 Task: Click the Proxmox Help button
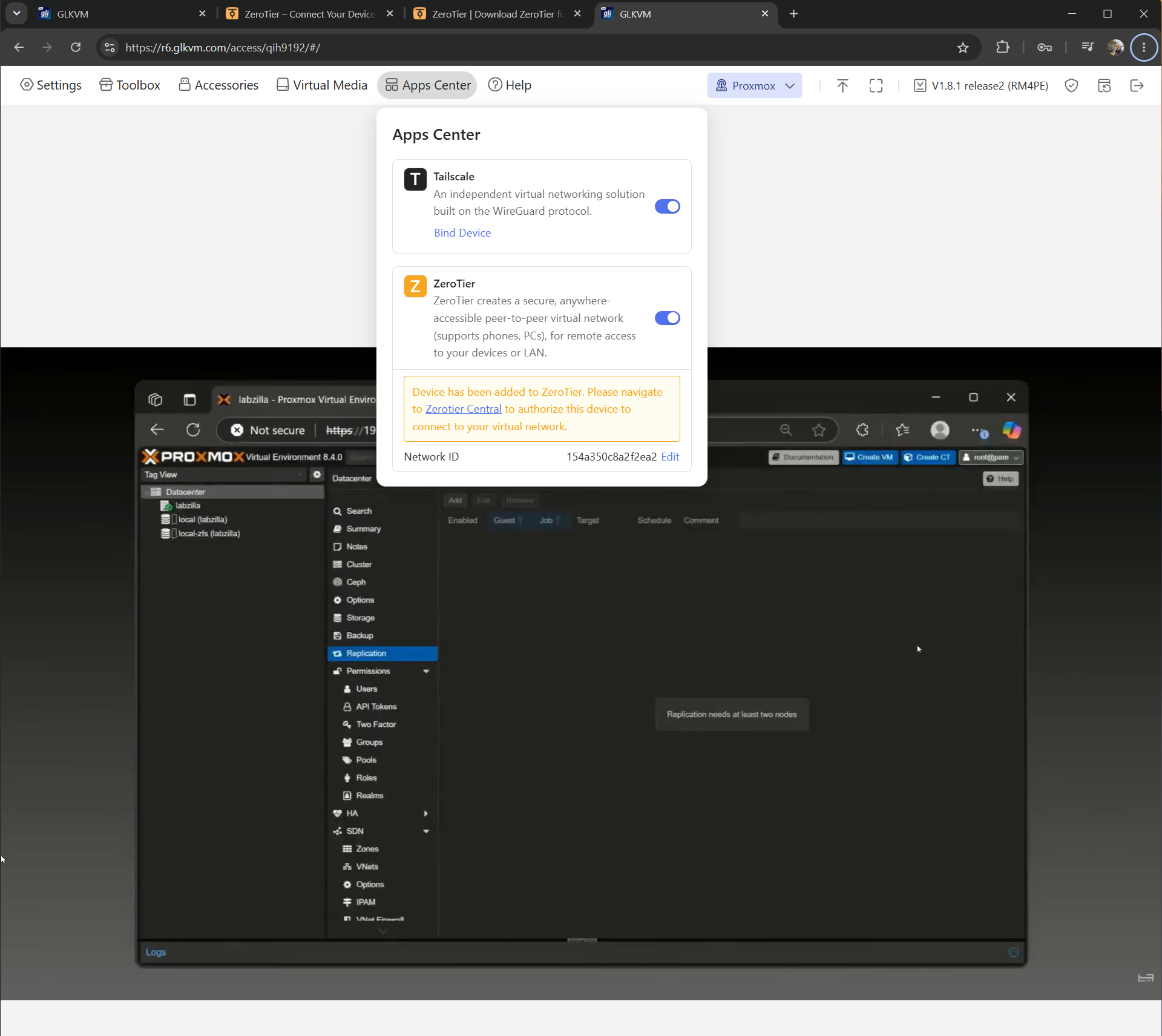(x=1000, y=479)
